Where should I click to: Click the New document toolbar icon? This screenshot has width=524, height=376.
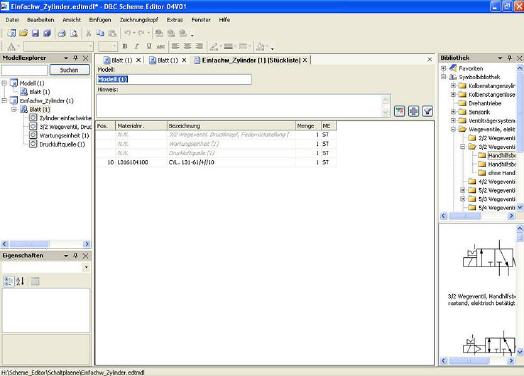12,33
